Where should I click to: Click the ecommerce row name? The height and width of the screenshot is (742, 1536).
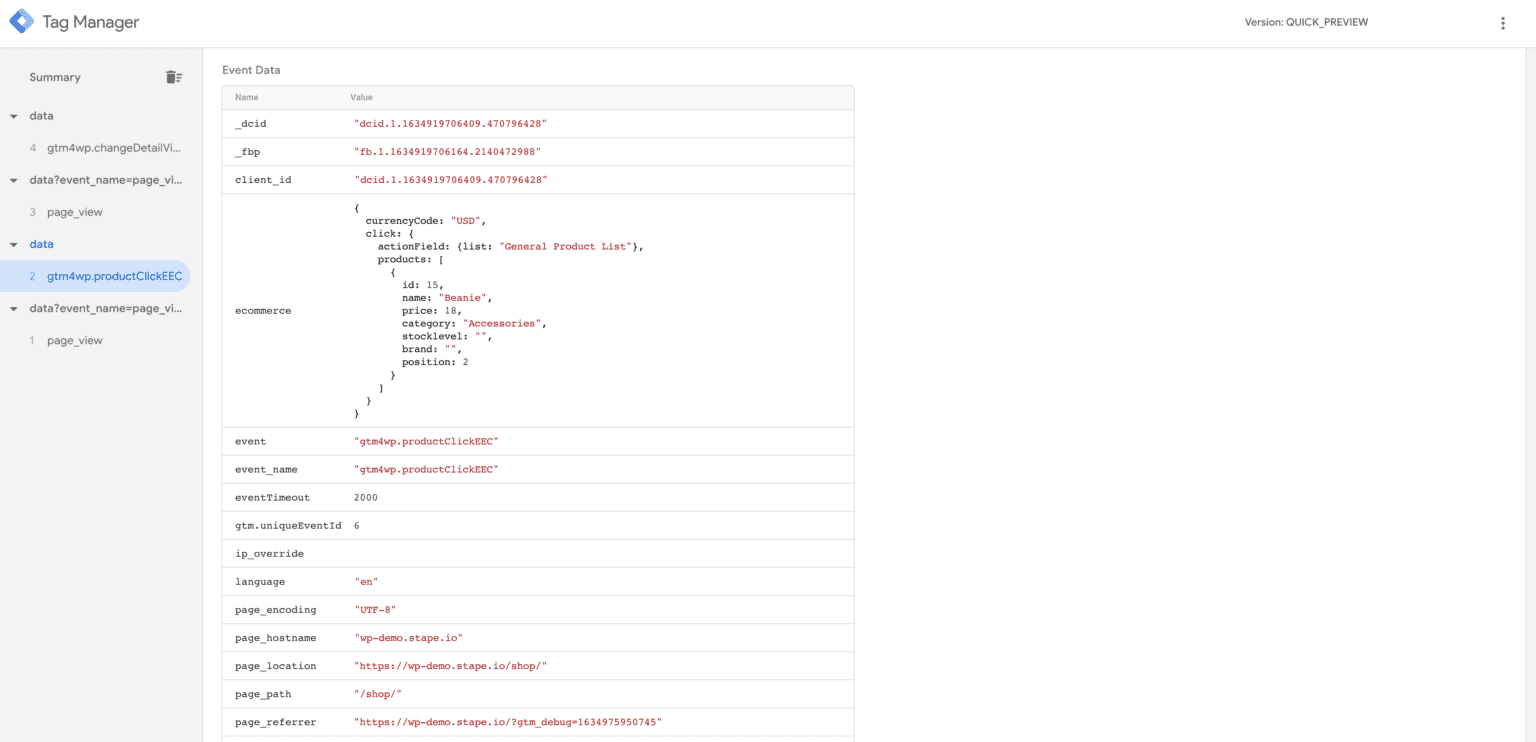pos(263,311)
